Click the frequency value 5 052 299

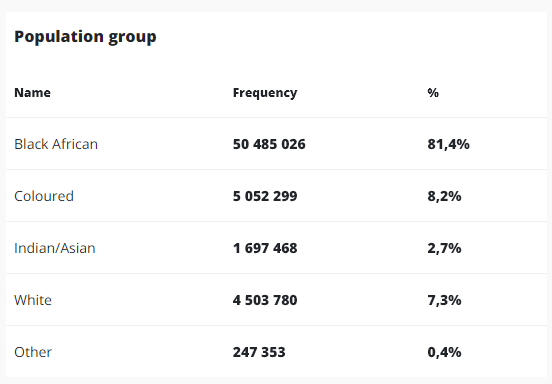coord(265,196)
